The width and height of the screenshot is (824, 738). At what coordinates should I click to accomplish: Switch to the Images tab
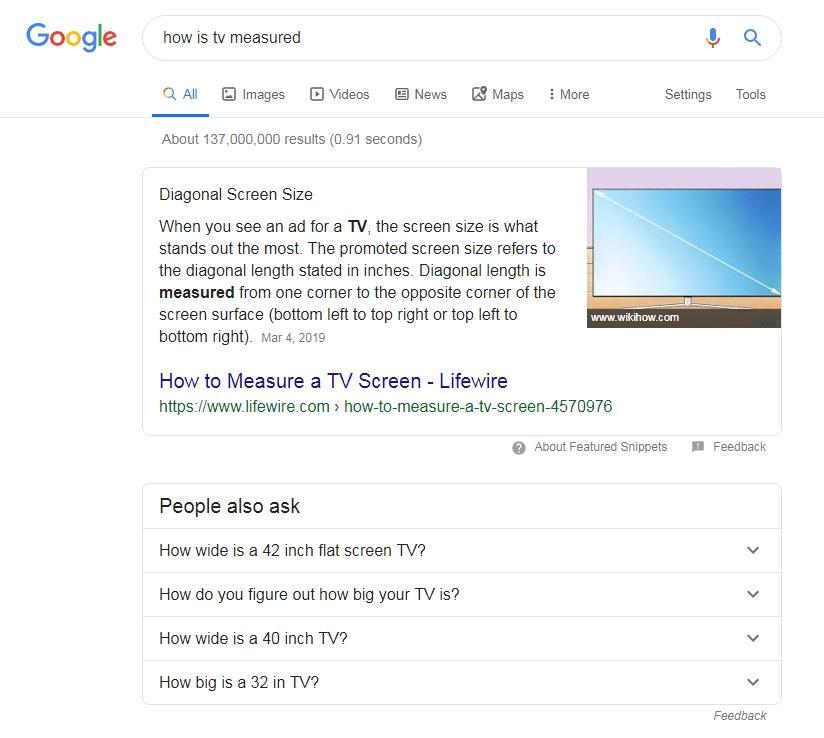[253, 95]
